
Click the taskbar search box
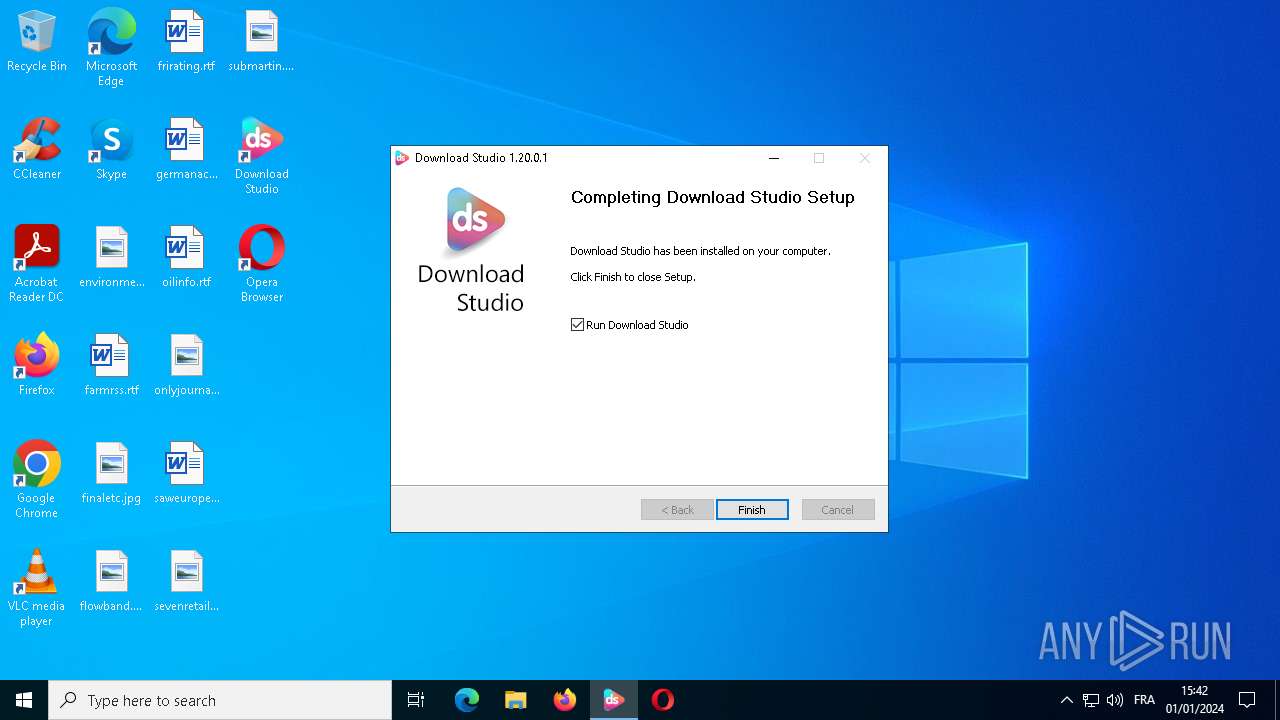[x=220, y=700]
